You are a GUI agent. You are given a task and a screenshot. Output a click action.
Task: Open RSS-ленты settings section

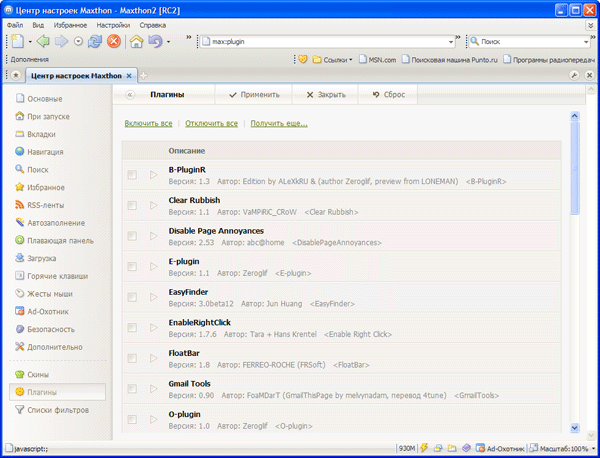[39, 205]
